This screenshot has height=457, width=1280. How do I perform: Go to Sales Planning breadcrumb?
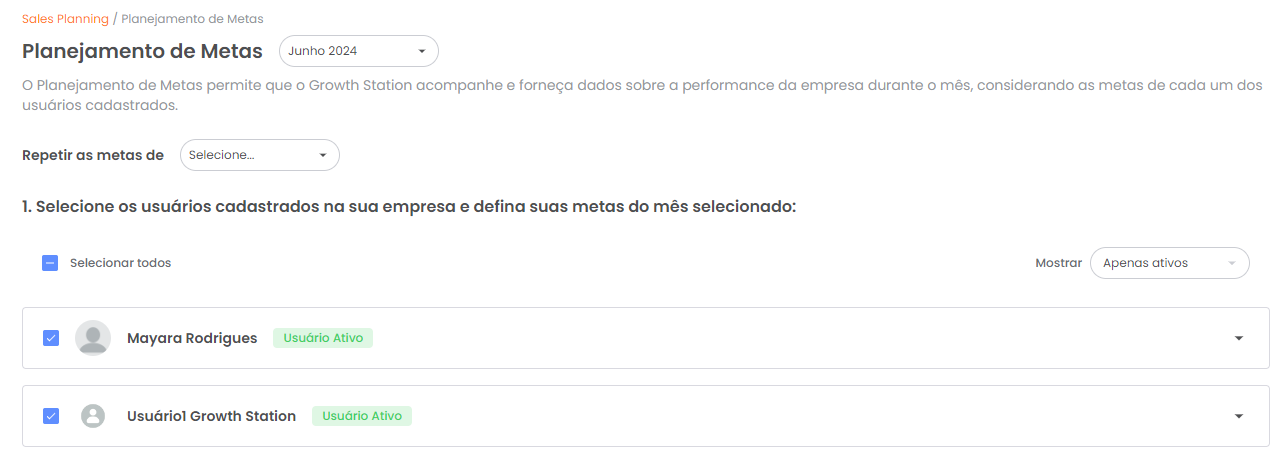pos(65,19)
